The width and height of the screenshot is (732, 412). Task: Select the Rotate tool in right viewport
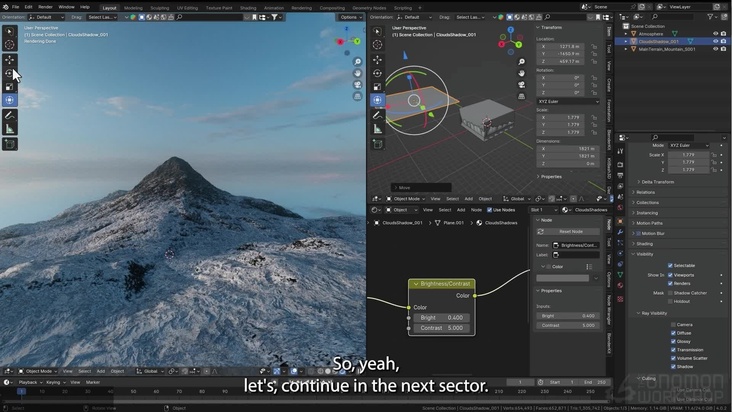tap(377, 73)
